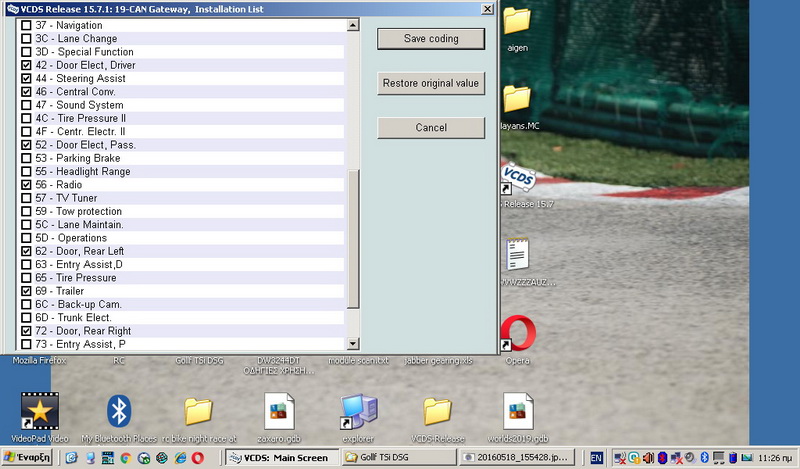
Task: Click scroll-up arrow of installation list
Action: 353,25
